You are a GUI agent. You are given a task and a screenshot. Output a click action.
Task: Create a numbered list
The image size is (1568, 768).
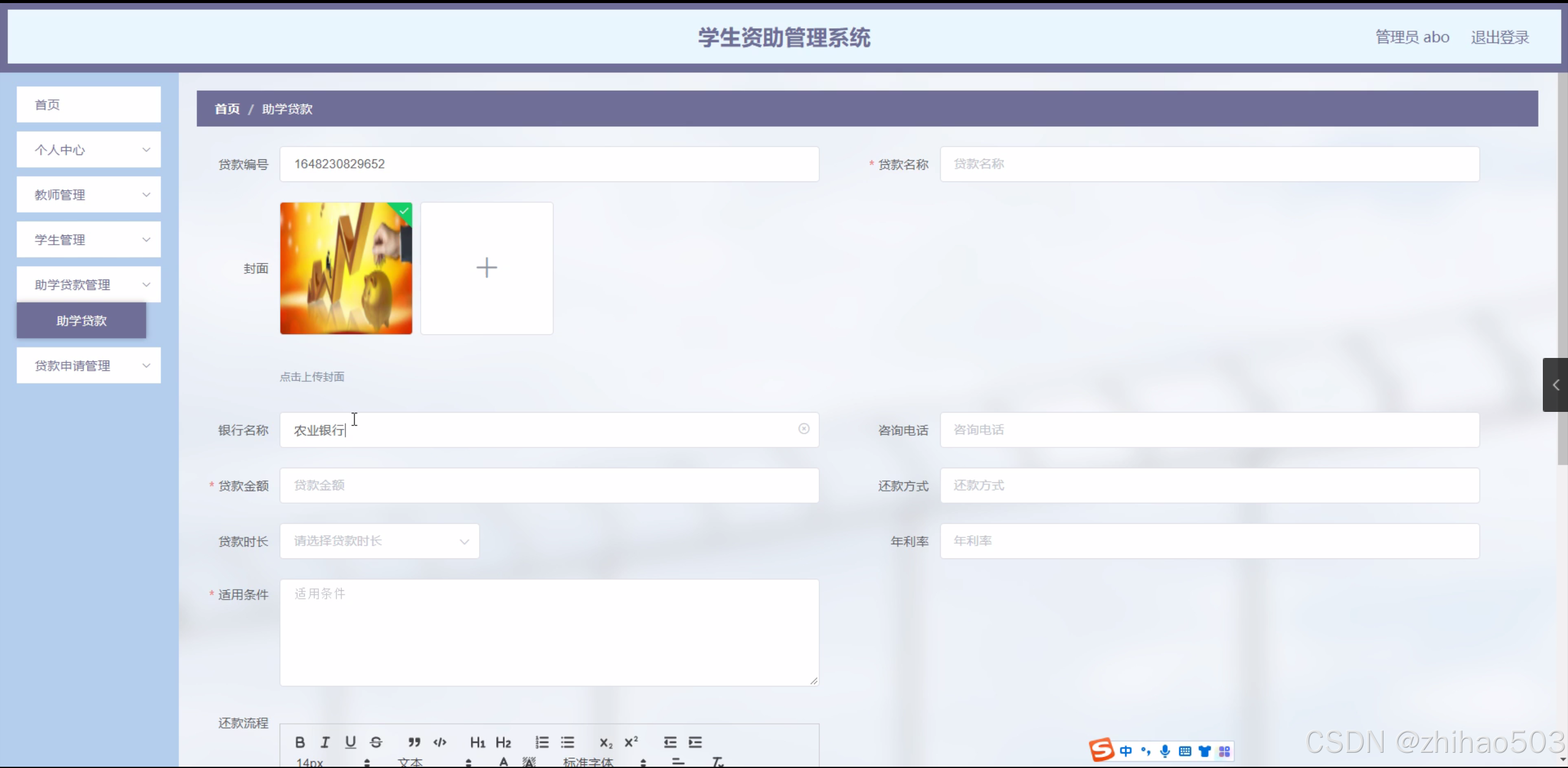(x=541, y=742)
